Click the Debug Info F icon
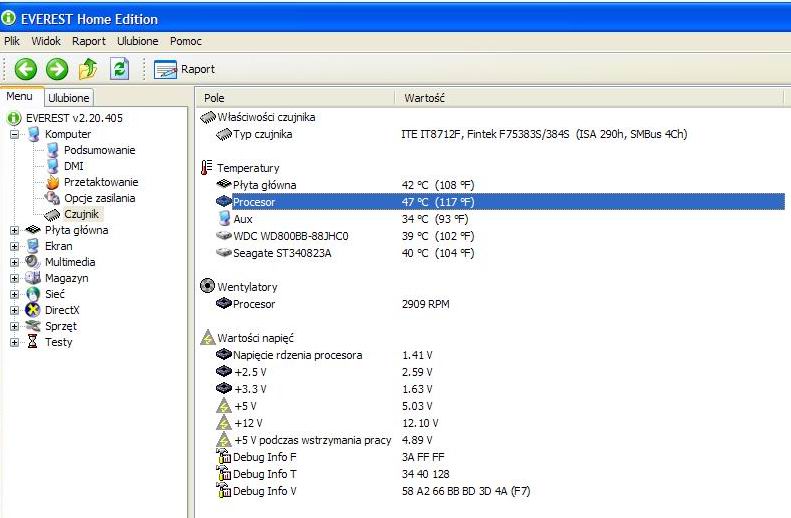 click(223, 456)
